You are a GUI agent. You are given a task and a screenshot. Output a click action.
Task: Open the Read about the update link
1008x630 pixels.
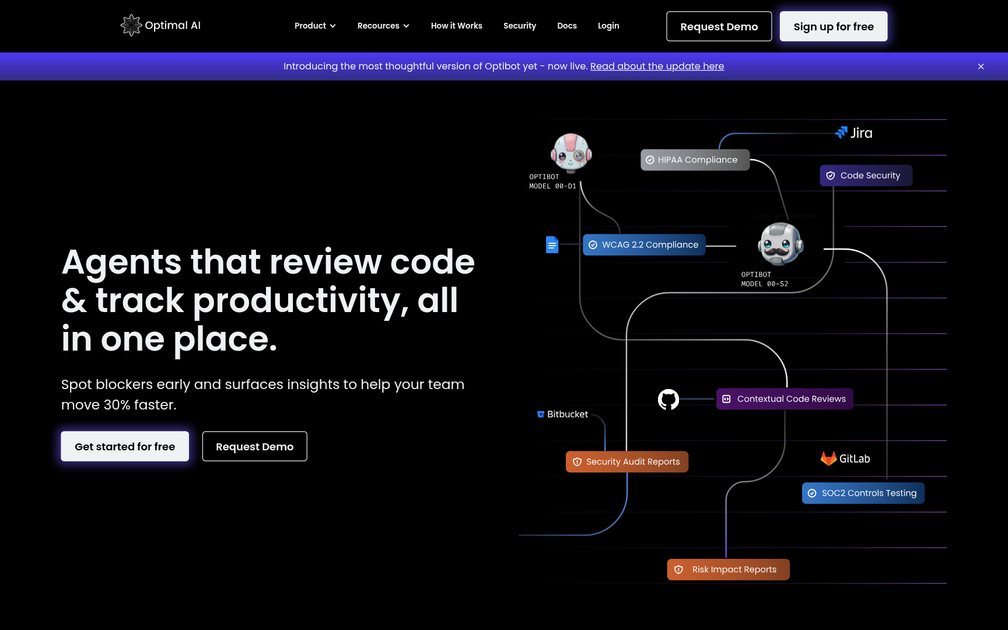coord(657,66)
